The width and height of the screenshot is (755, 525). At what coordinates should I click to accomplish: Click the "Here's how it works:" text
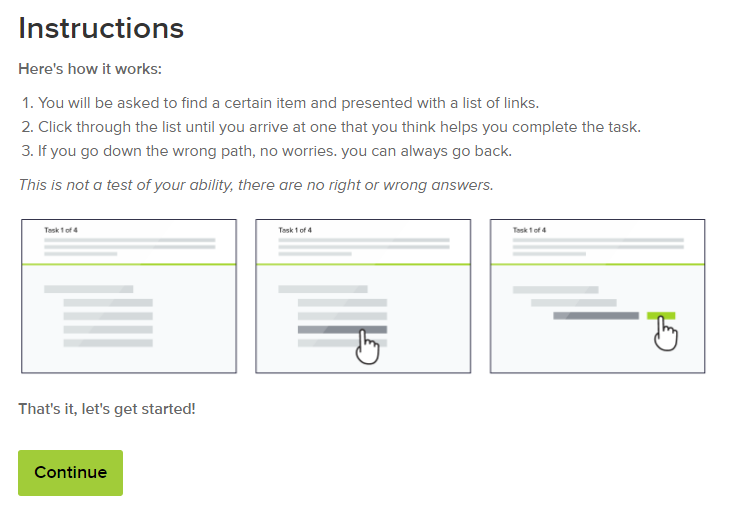90,69
